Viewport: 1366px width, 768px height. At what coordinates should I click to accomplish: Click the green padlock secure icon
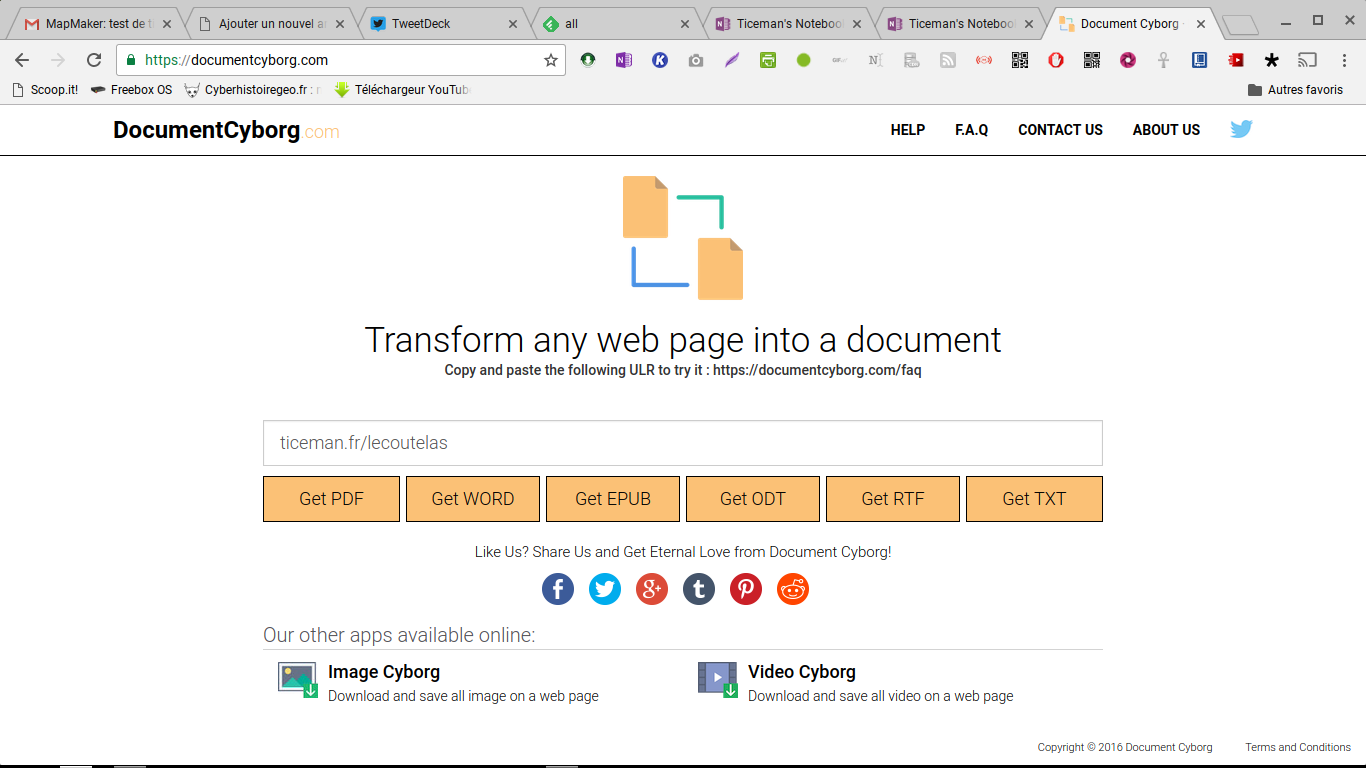coord(131,60)
